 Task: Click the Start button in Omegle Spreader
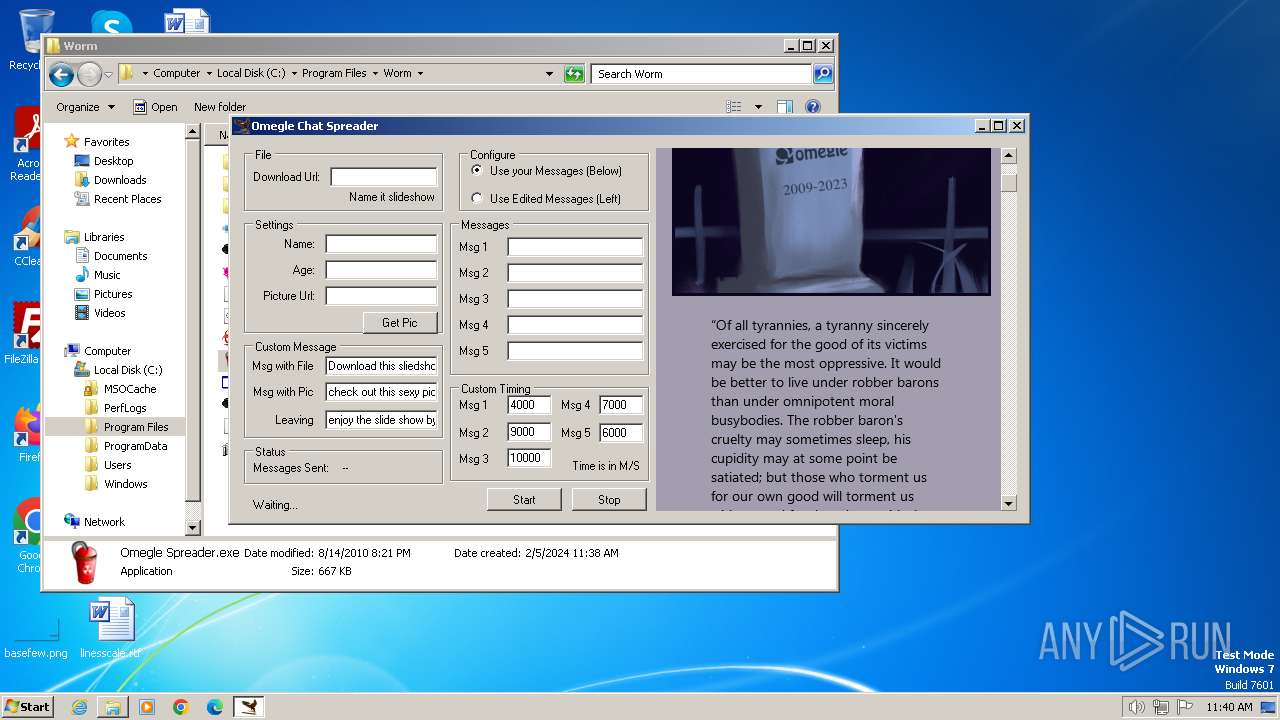tap(524, 499)
